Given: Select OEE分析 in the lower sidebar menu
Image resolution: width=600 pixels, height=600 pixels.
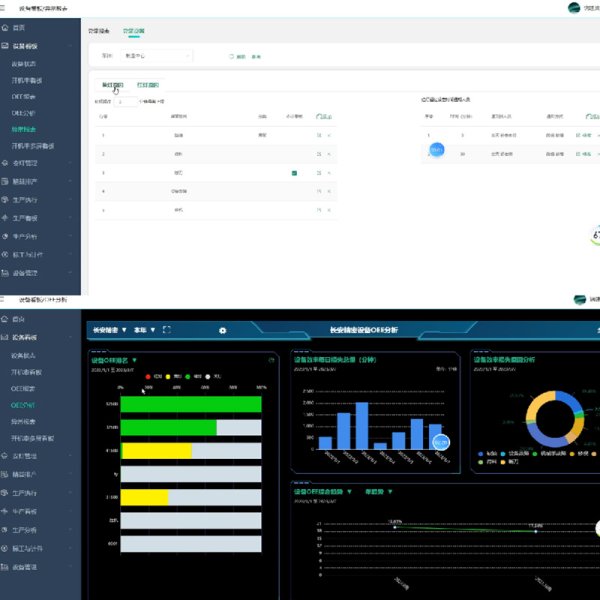Looking at the screenshot, I should (24, 406).
